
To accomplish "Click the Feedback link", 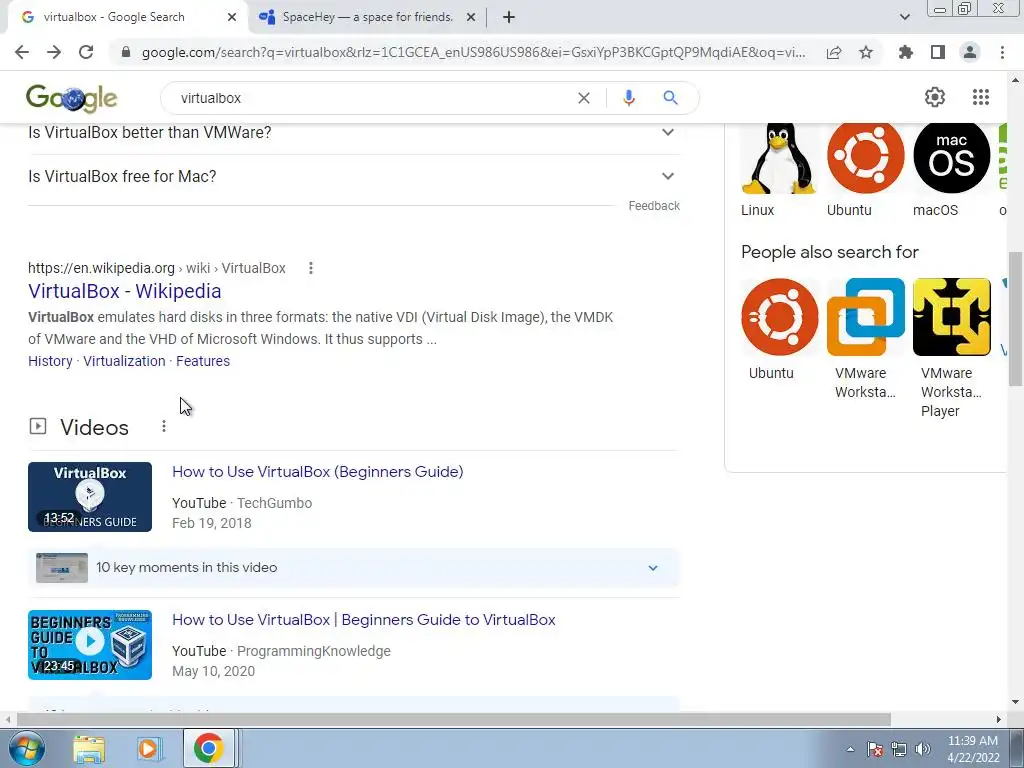I will [654, 206].
